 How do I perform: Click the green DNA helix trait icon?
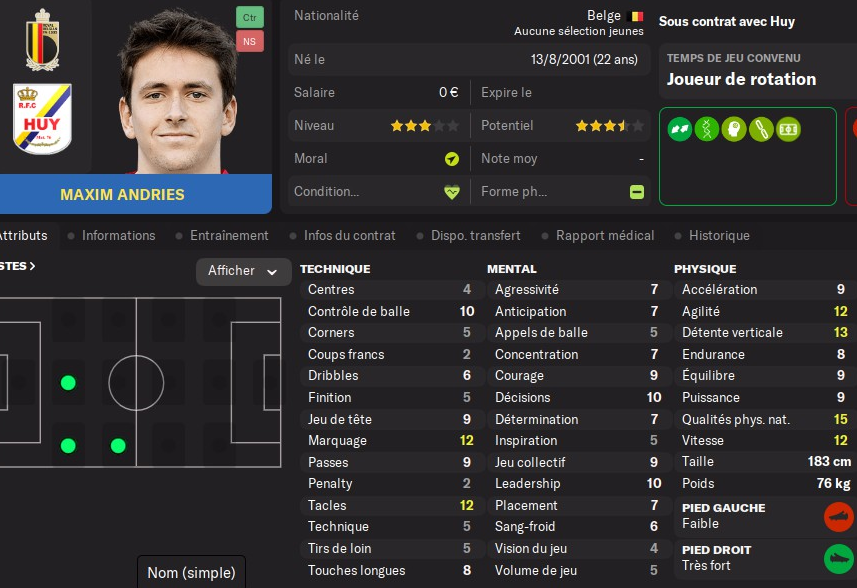tap(707, 129)
